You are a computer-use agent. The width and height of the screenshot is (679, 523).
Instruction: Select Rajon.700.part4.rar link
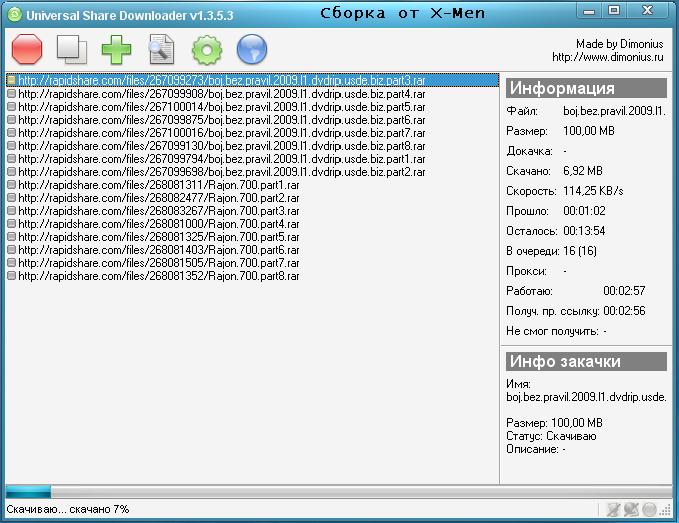coord(159,224)
